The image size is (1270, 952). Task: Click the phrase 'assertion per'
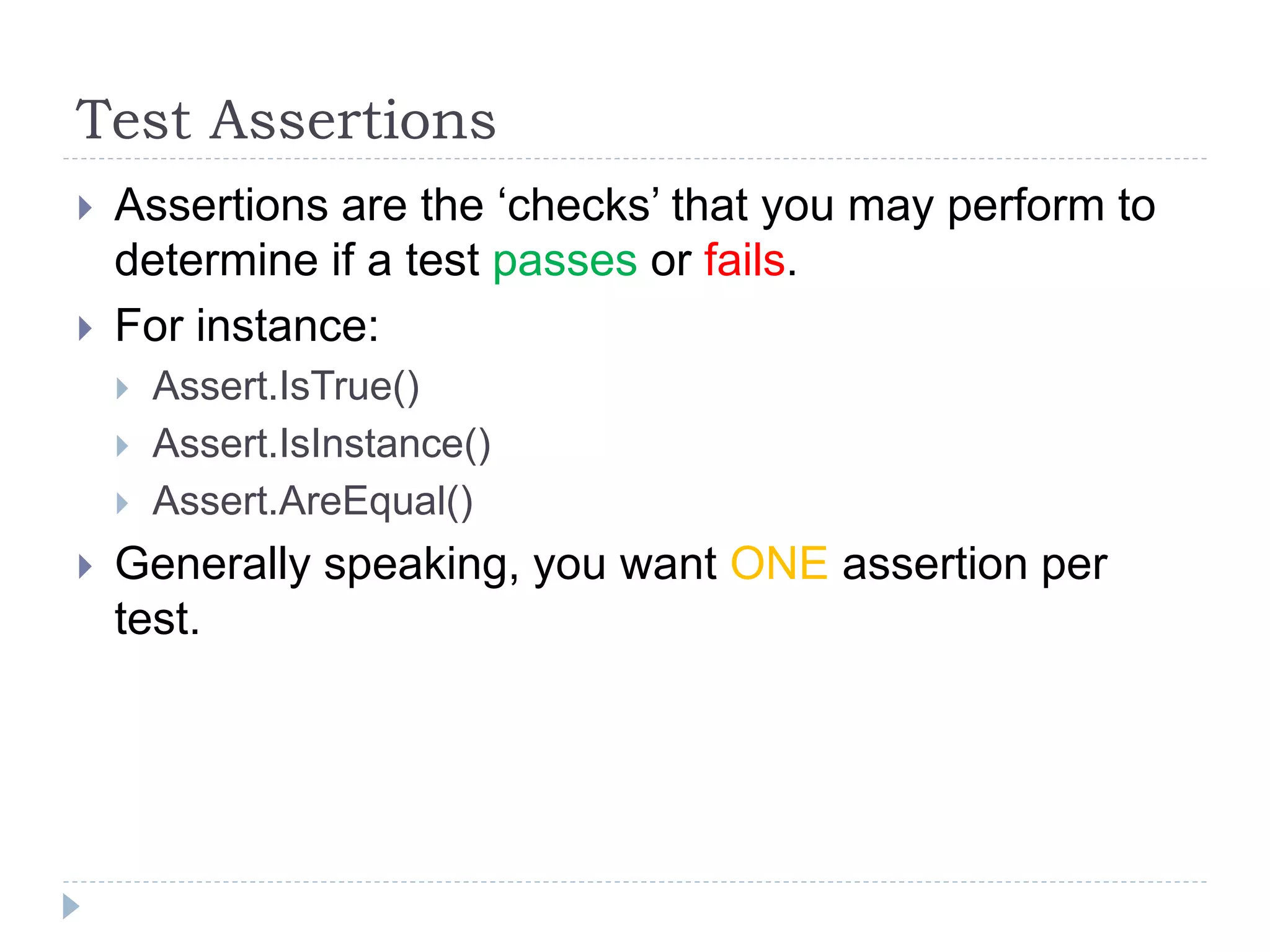point(975,566)
